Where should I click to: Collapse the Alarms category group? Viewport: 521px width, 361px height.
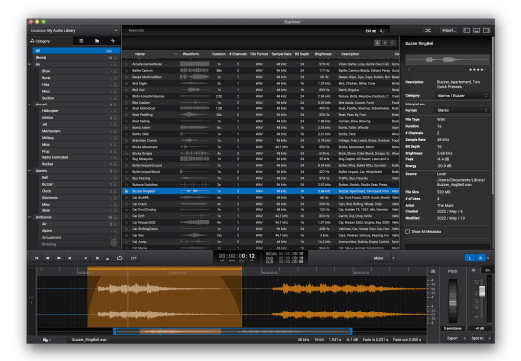pos(30,171)
